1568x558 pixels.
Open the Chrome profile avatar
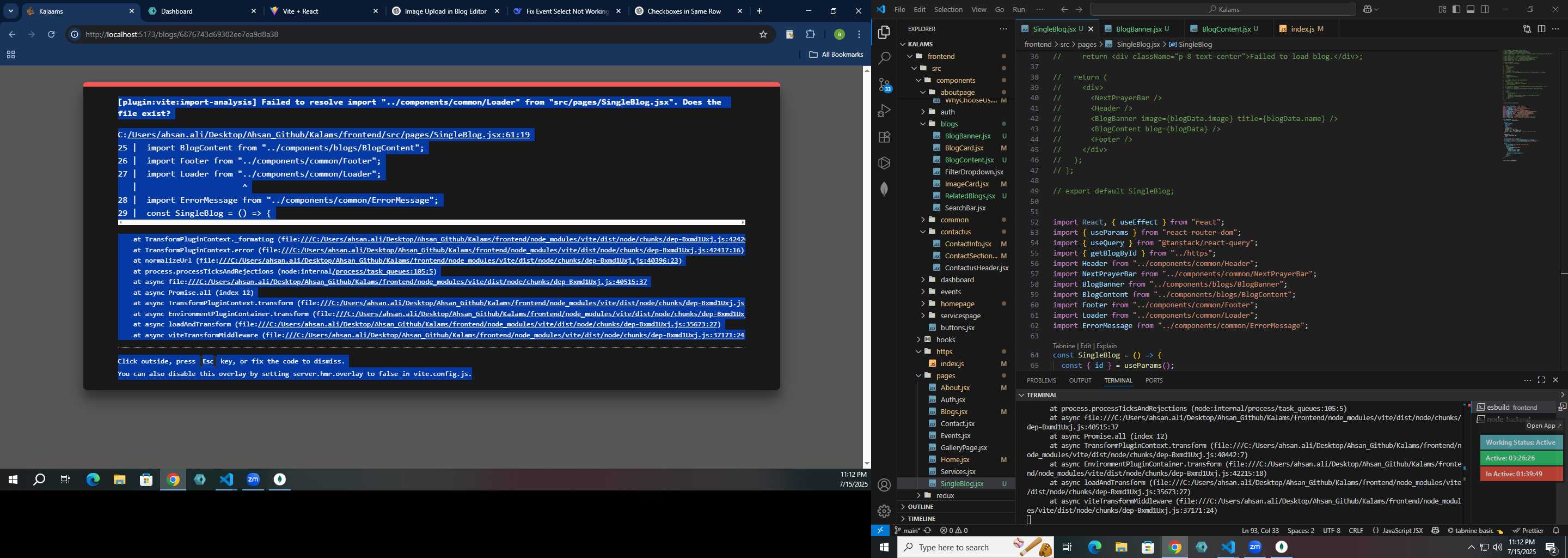[x=839, y=35]
